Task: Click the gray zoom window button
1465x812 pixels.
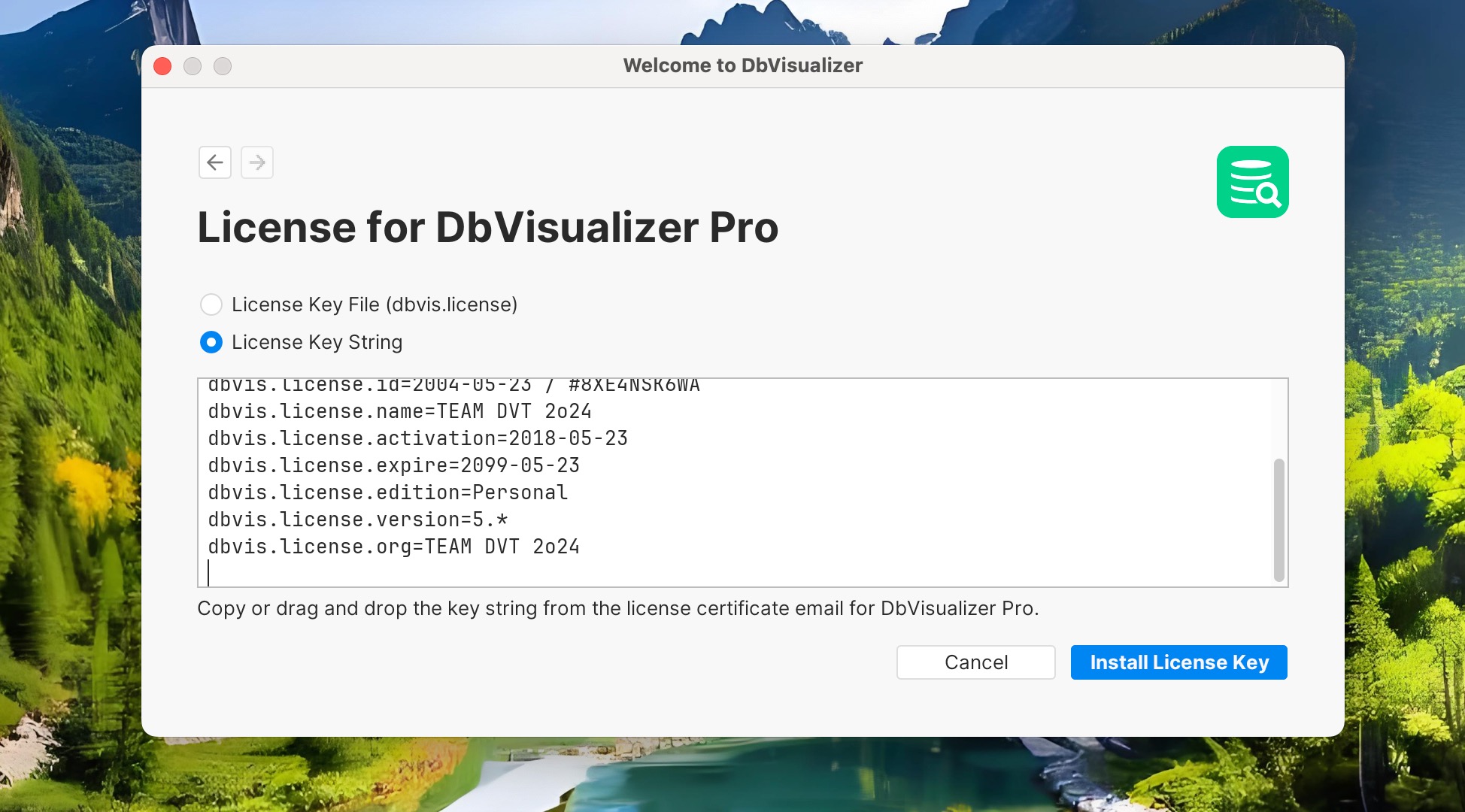Action: [x=223, y=66]
